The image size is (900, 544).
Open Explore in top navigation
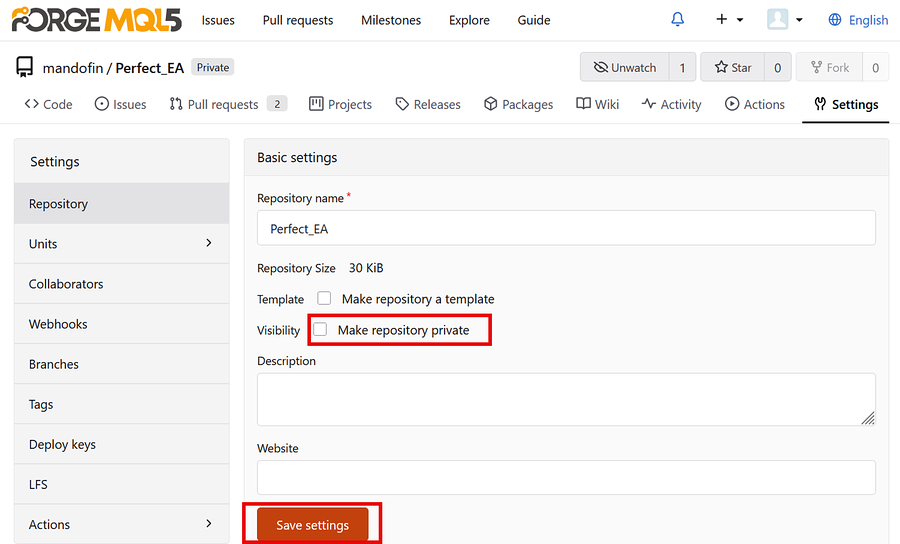469,20
